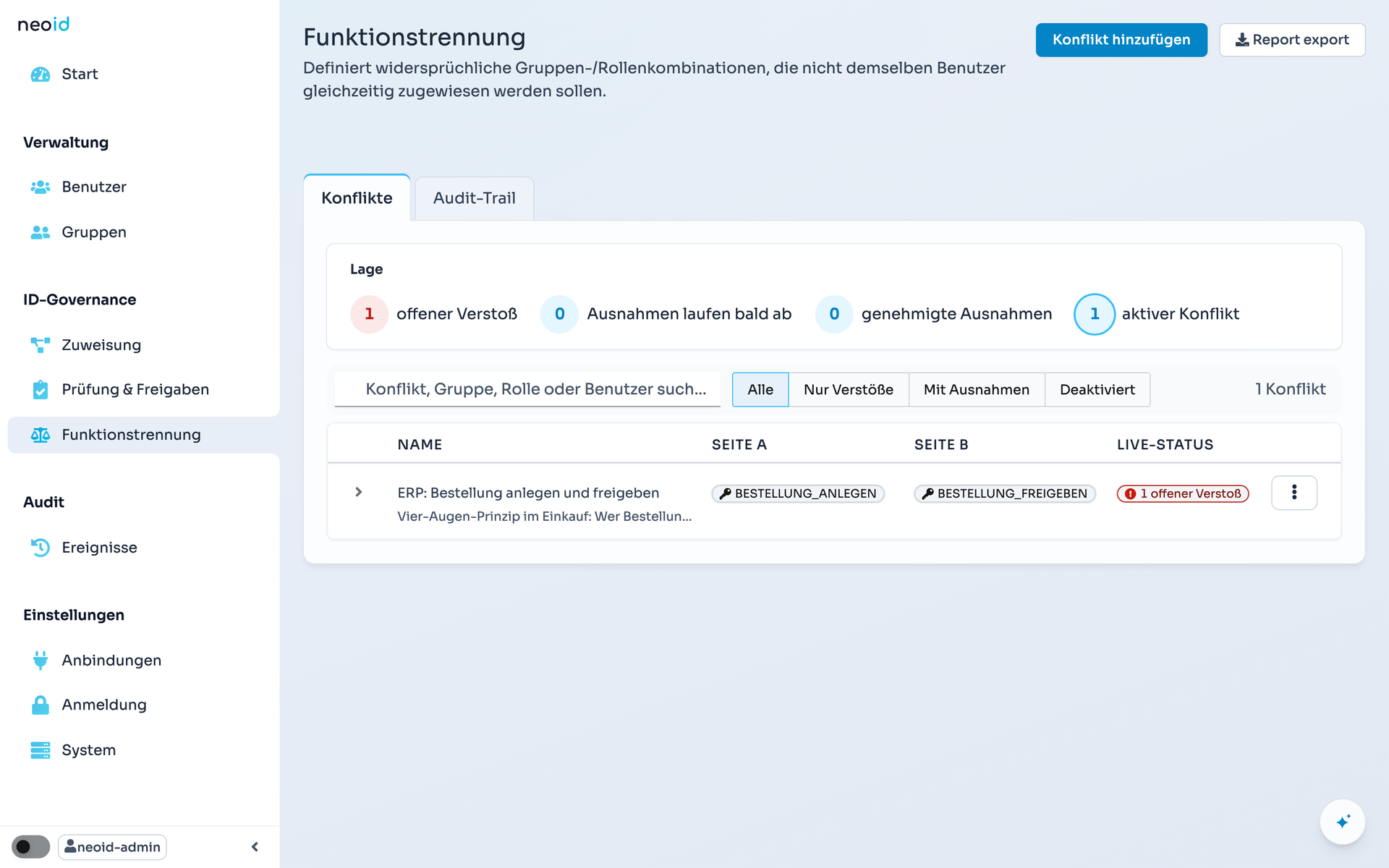Click the Prüfung & Freigaben clipboard icon
The image size is (1389, 868).
coord(41,390)
